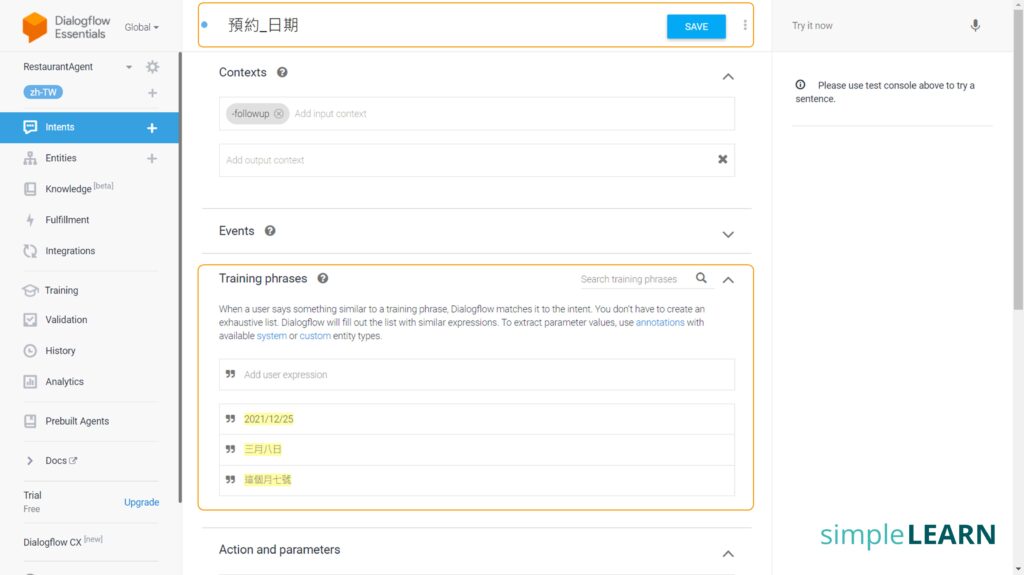The width and height of the screenshot is (1024, 575).
Task: Clear the output context with X icon
Action: tap(723, 159)
